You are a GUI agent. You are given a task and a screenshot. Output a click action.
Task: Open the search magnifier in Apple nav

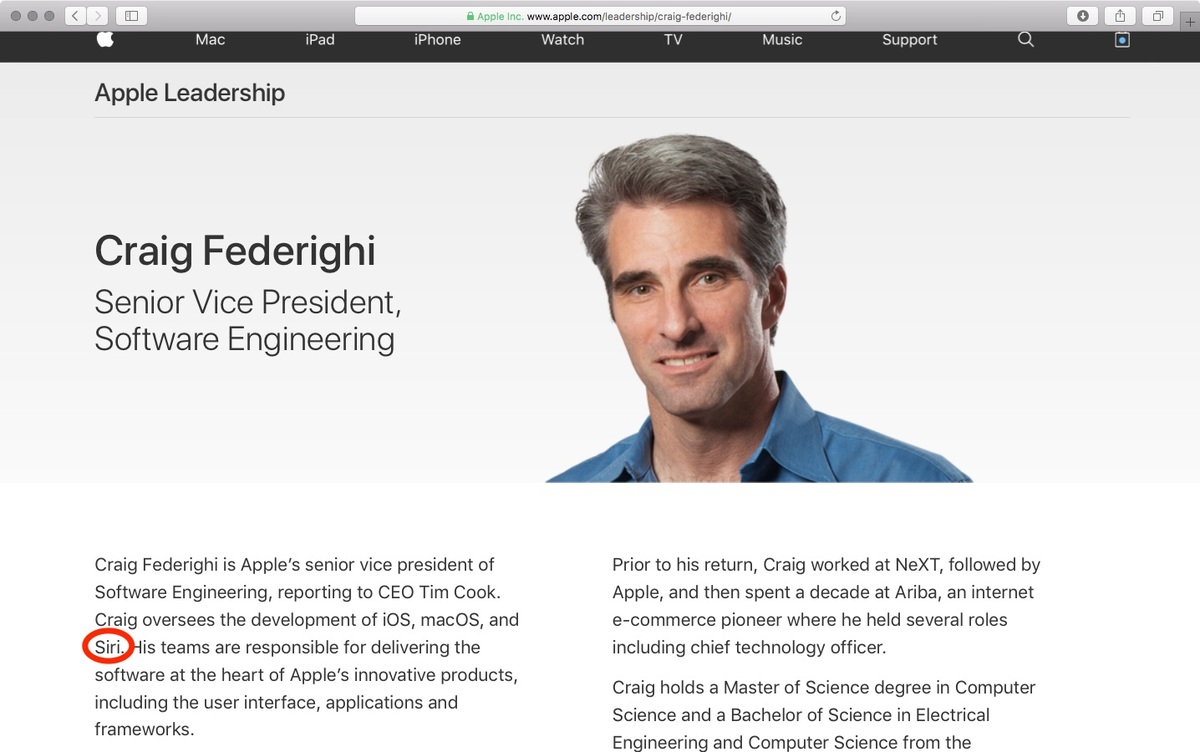1025,40
